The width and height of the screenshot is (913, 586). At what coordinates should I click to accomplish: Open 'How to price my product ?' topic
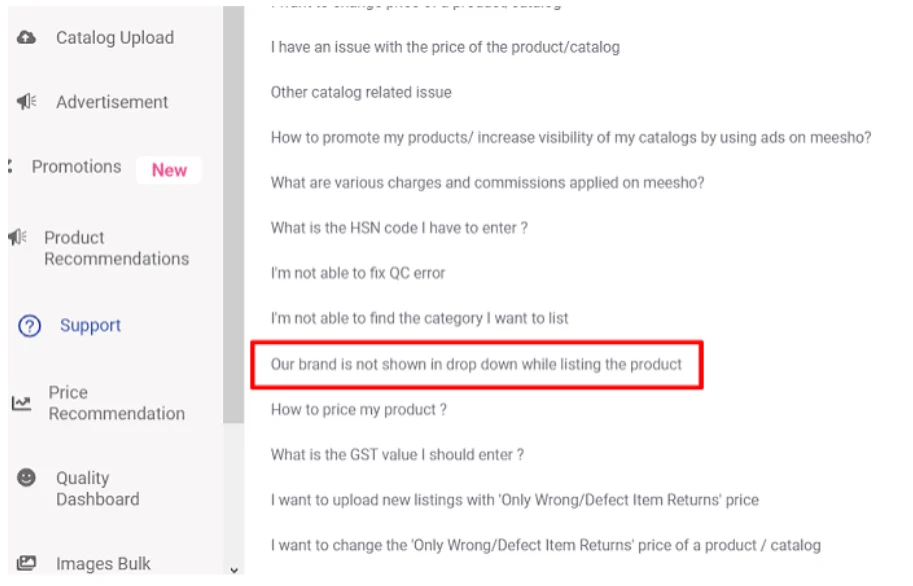(x=359, y=410)
